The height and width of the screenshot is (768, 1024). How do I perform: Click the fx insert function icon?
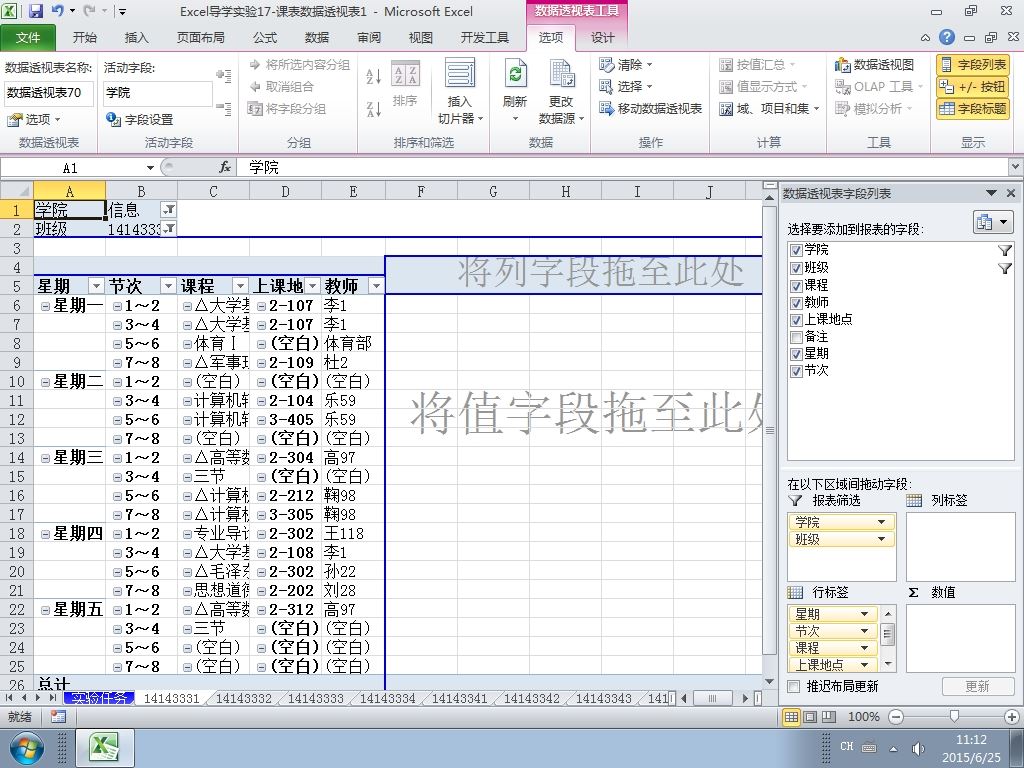[225, 168]
